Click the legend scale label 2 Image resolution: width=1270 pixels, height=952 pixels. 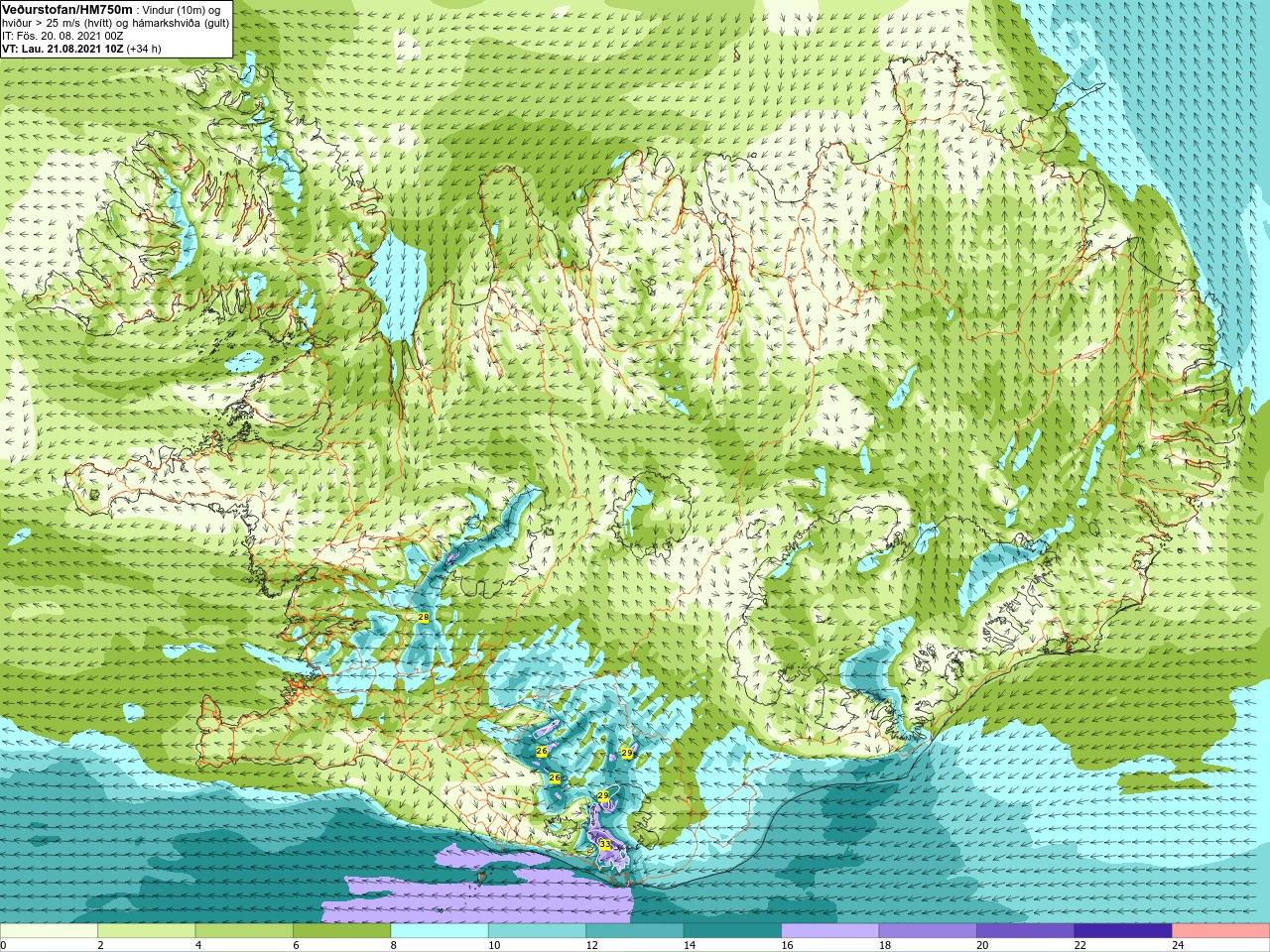click(x=100, y=945)
